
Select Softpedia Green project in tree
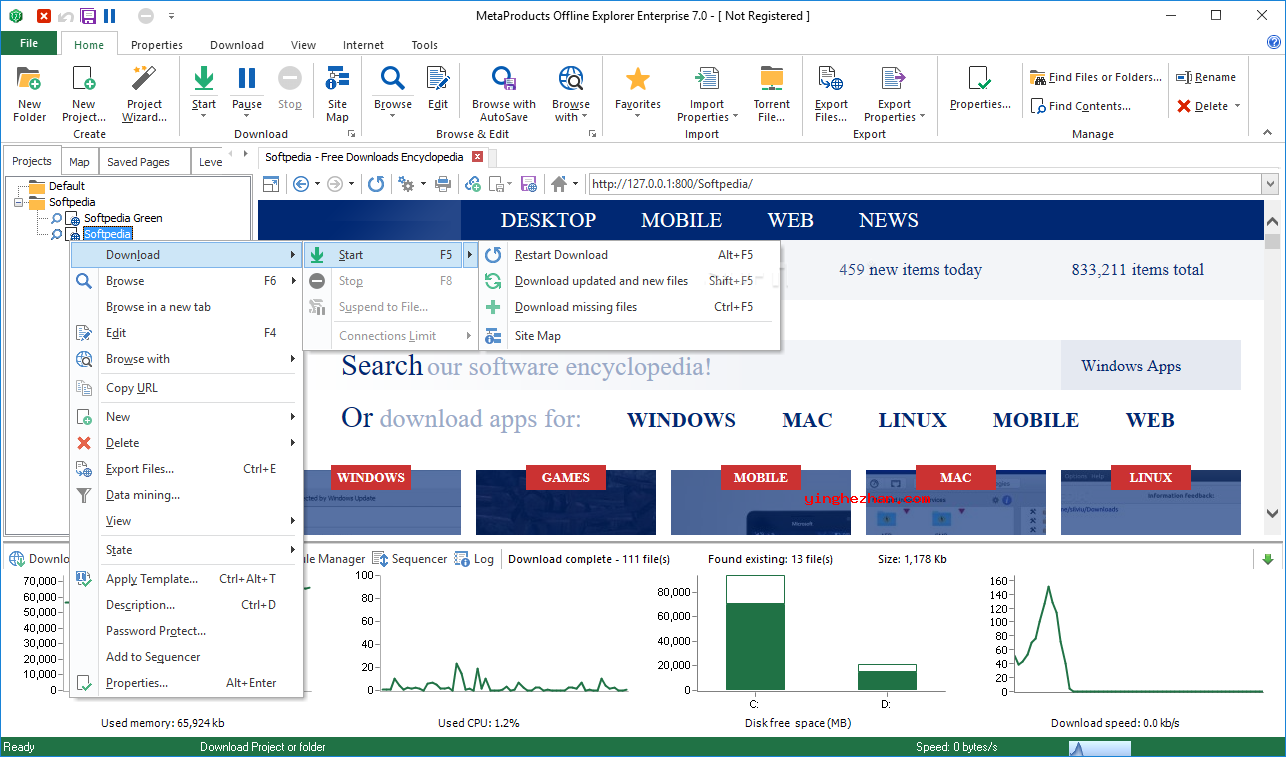tap(123, 218)
